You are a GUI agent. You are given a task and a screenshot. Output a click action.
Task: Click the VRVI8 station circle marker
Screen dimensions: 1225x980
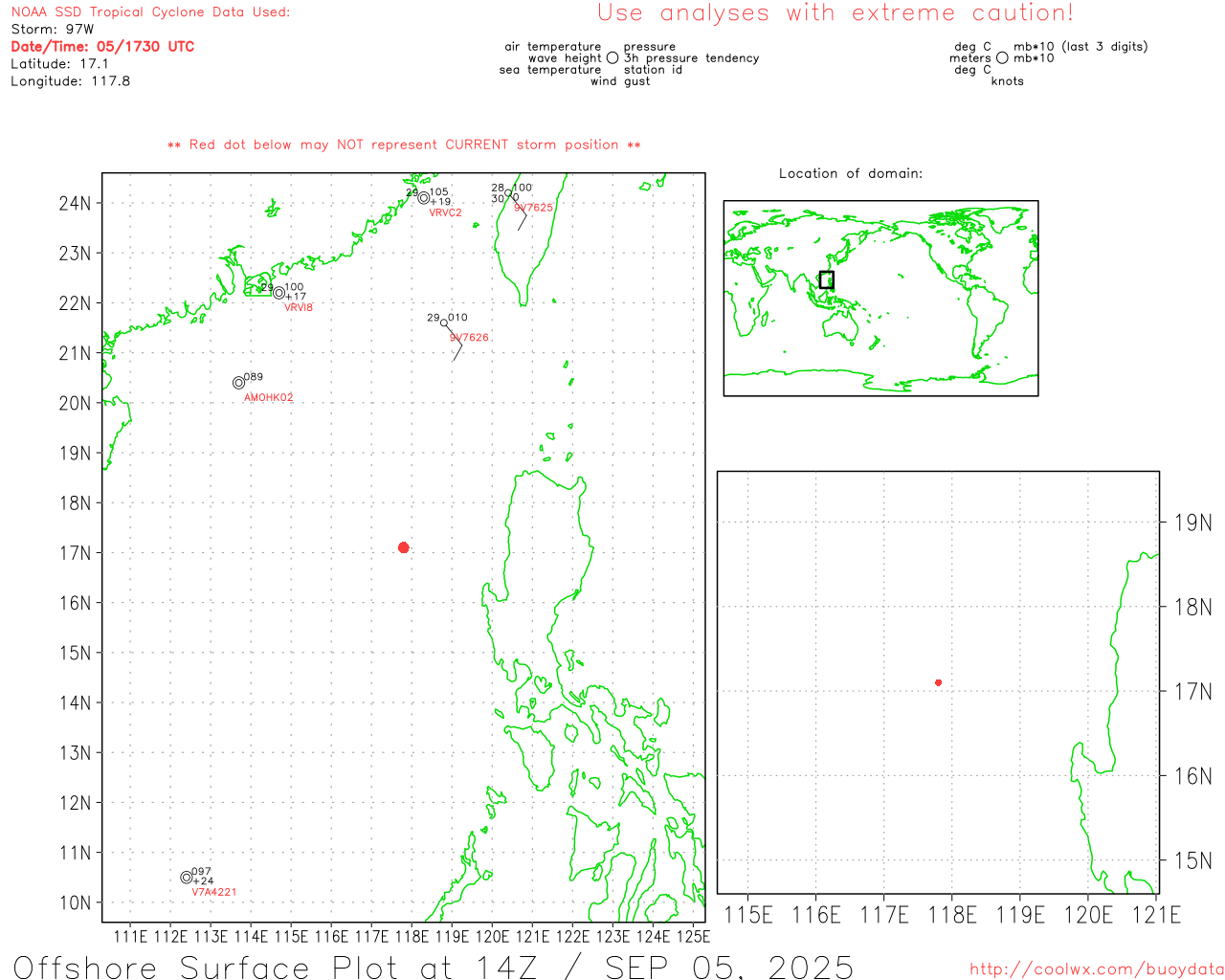point(279,293)
